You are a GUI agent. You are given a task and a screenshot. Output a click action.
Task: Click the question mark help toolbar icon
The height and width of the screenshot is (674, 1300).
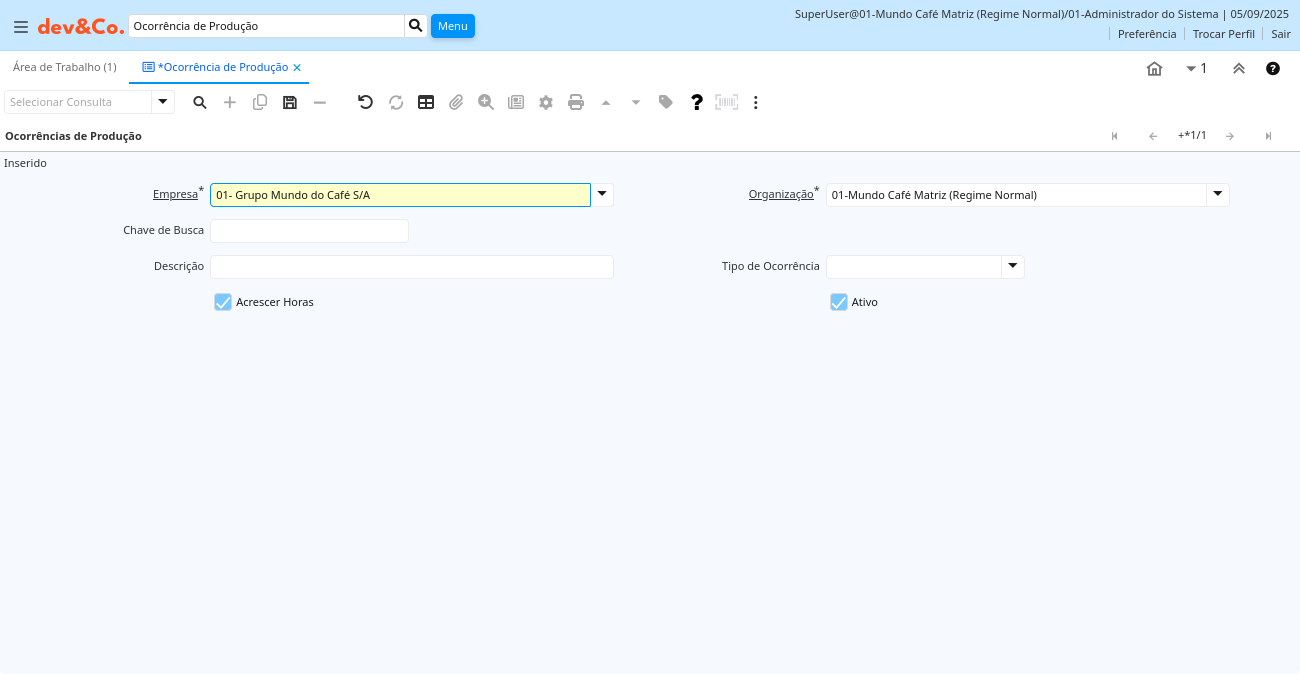(x=697, y=102)
